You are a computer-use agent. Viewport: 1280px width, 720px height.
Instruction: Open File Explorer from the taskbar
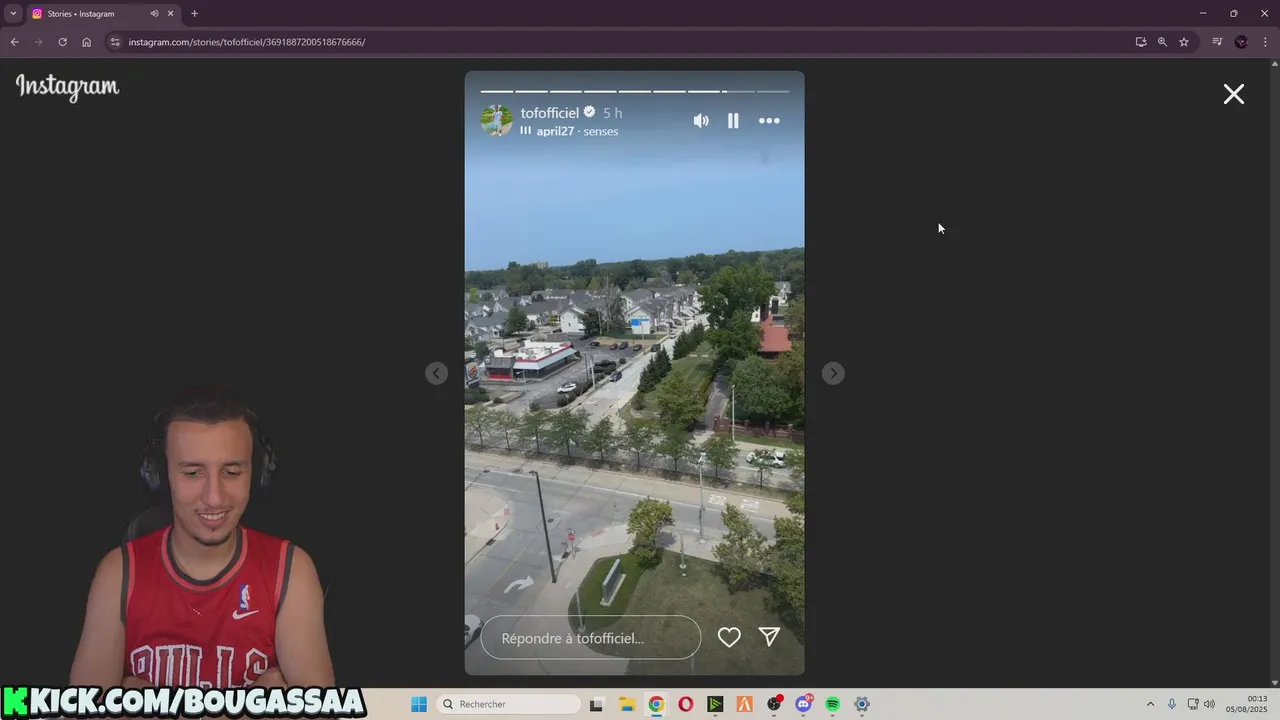(627, 704)
